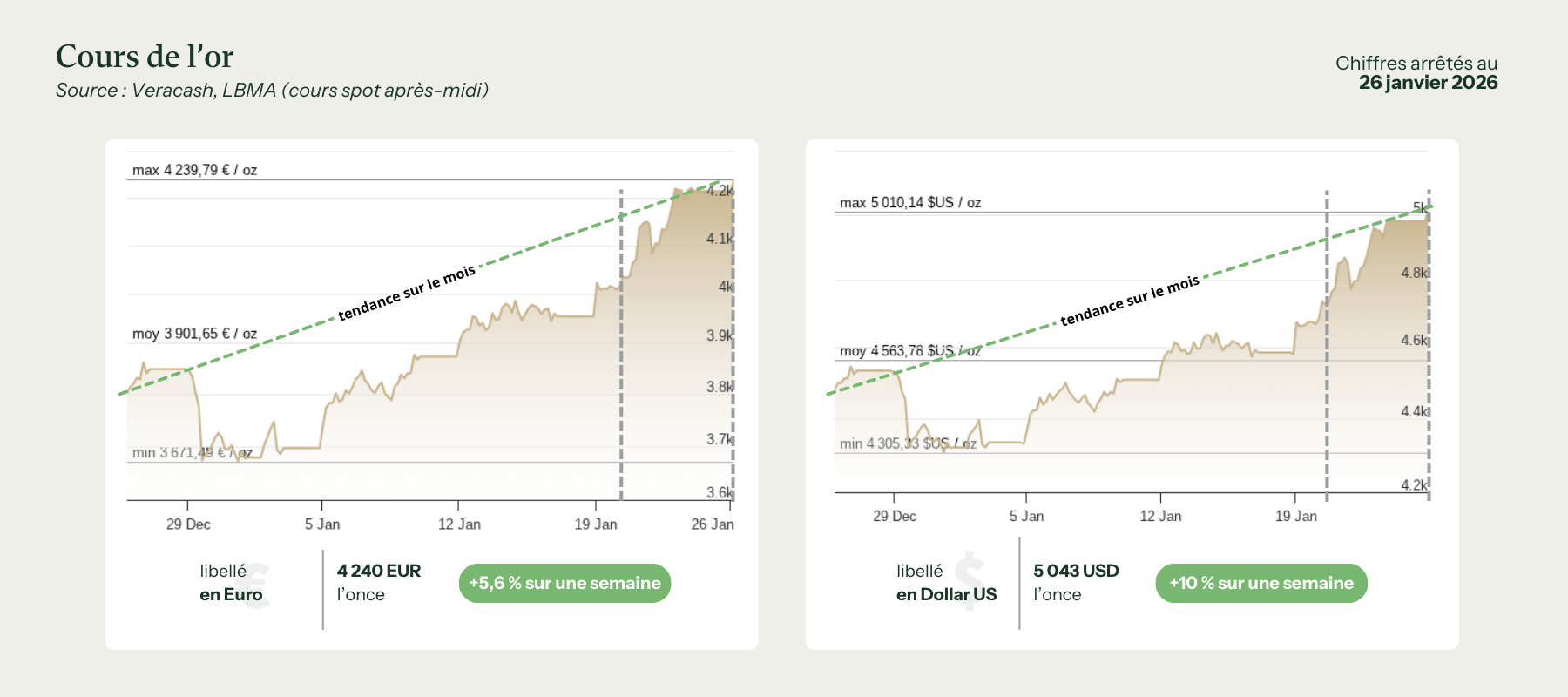Click the "+10 % sur une semaine" badge
The height and width of the screenshot is (697, 1568).
1260,584
